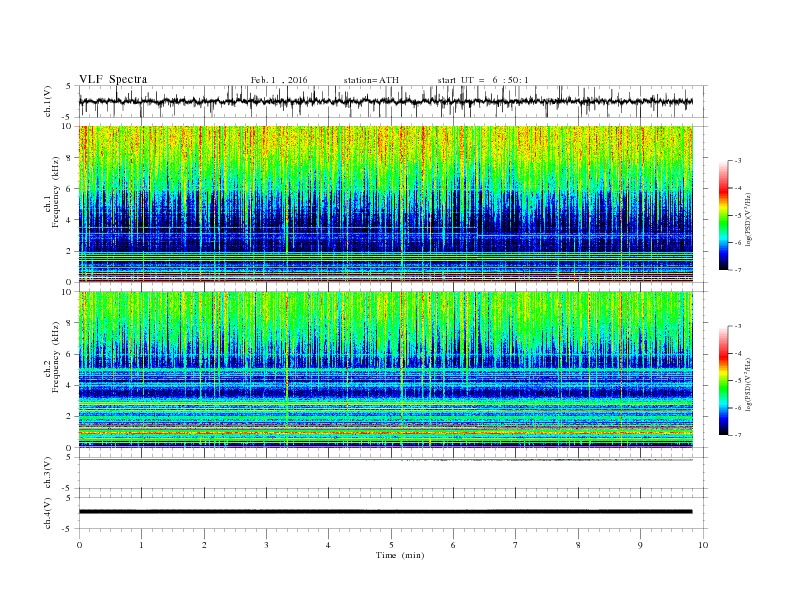
Task: Click the 'station=ATH' label
Action: pos(371,80)
